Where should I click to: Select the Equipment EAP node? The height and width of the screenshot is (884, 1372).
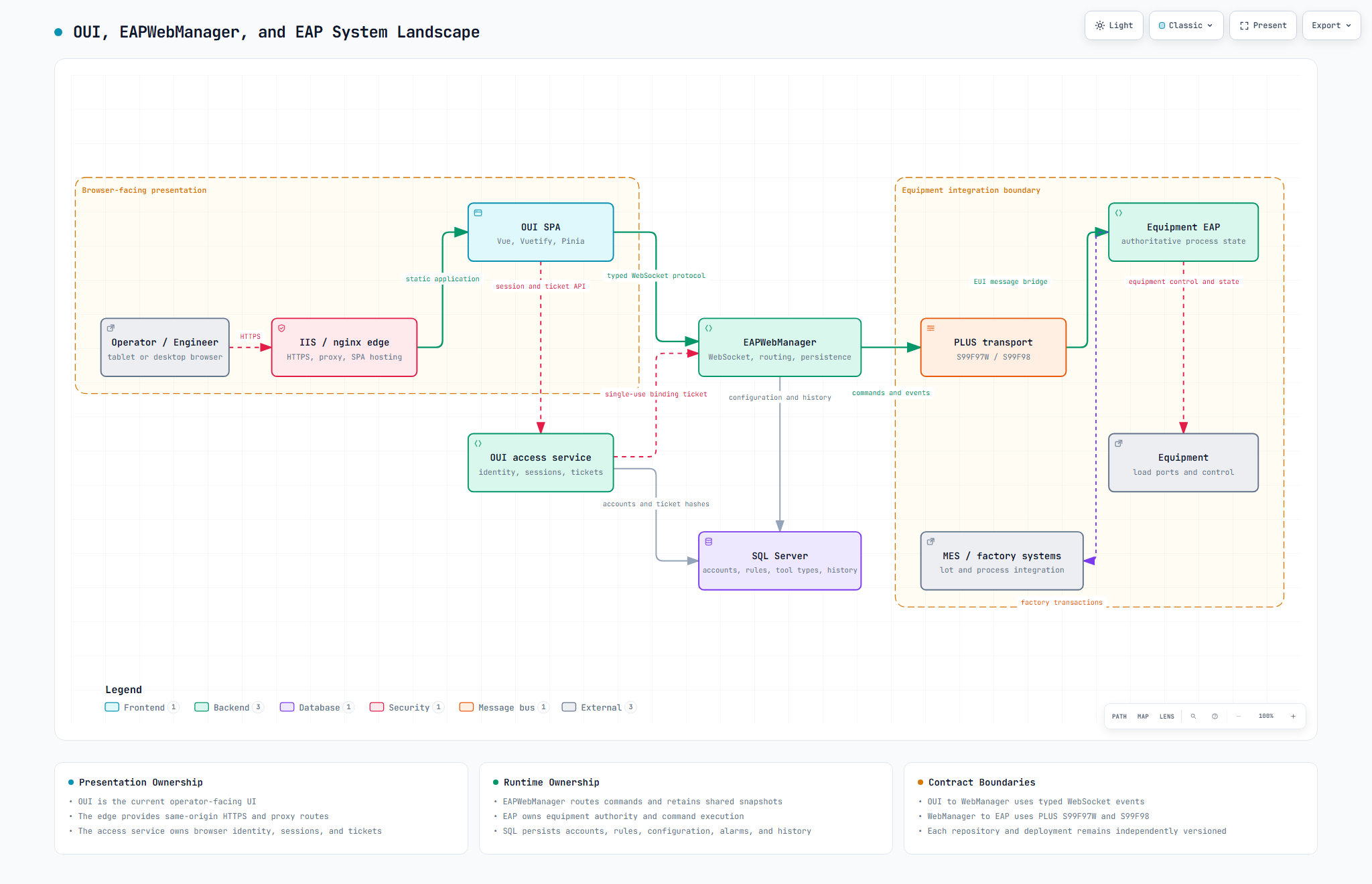point(1183,232)
